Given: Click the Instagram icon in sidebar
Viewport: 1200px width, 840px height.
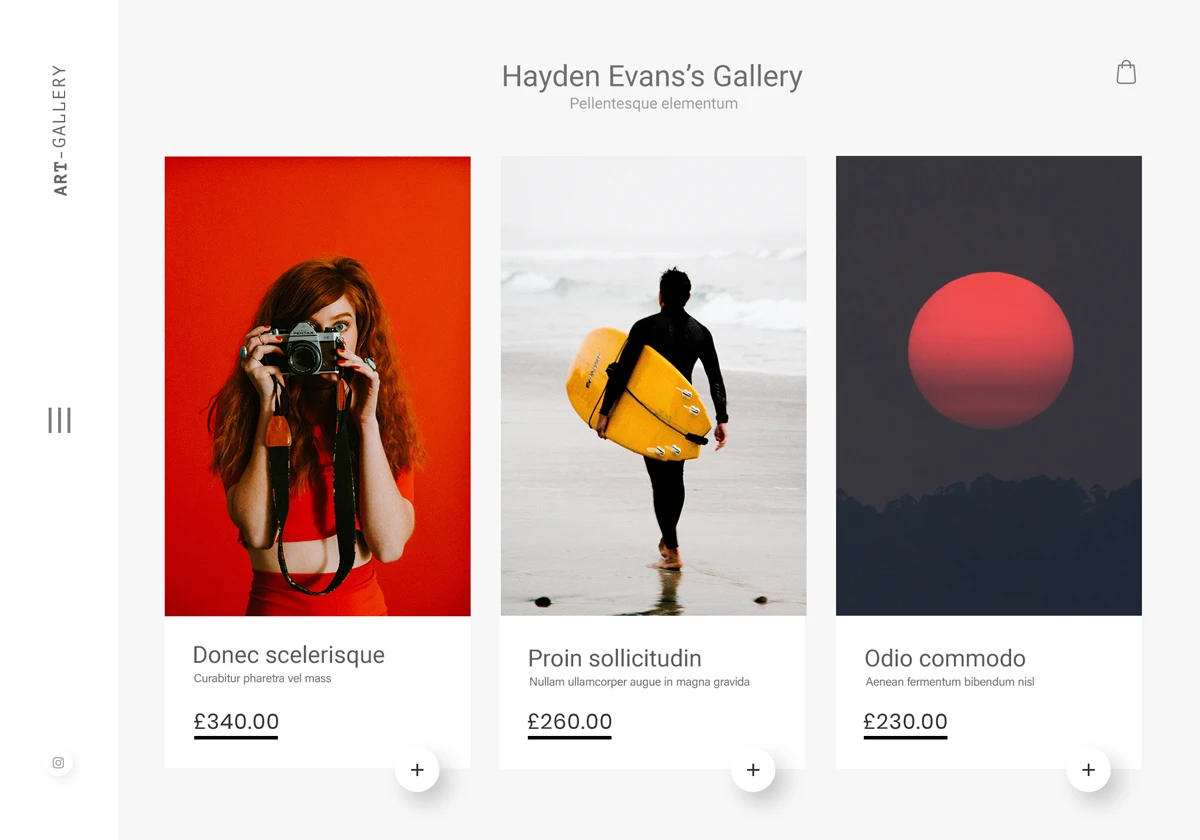Looking at the screenshot, I should click(58, 763).
